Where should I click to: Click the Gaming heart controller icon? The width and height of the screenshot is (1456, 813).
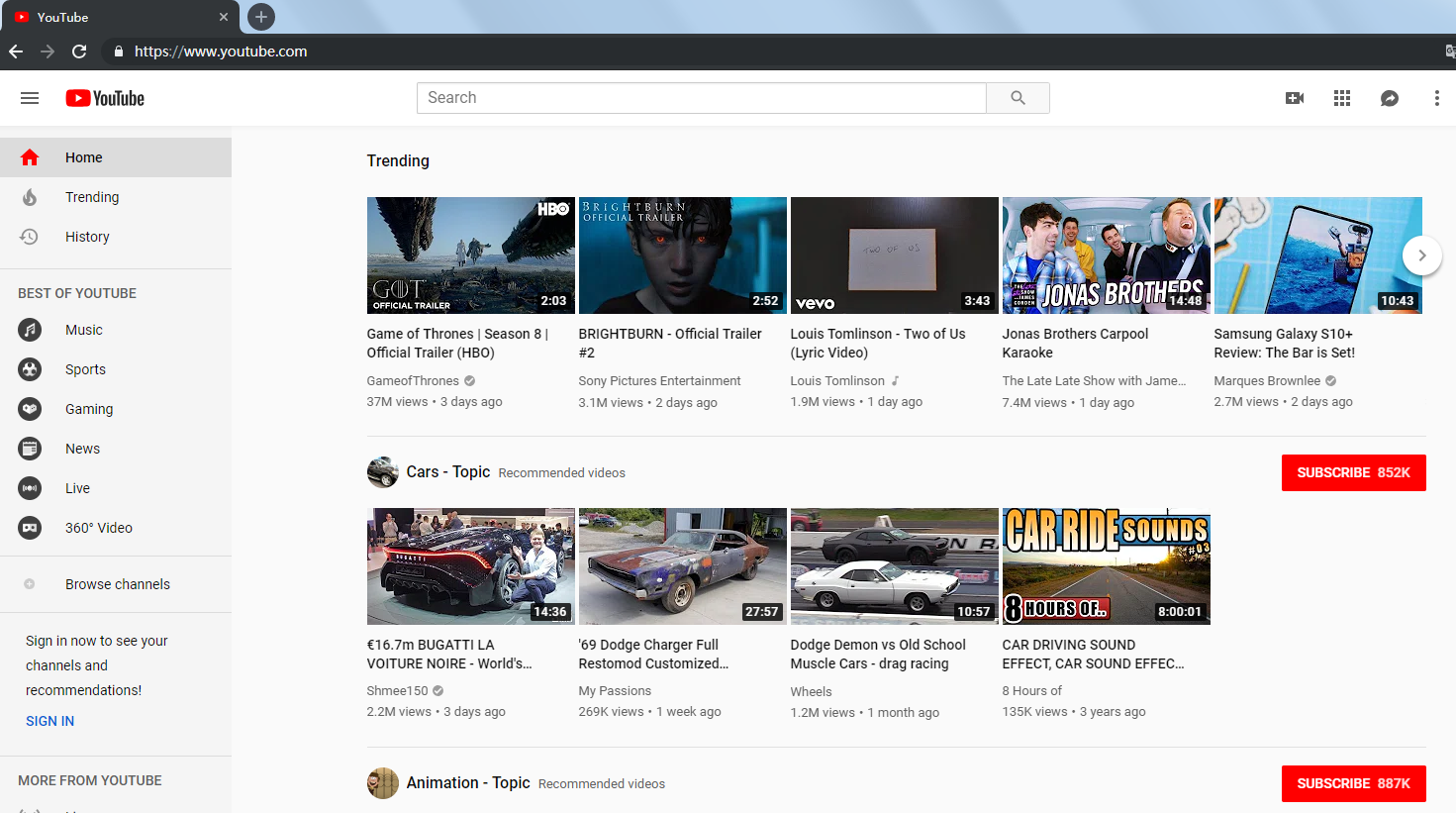30,409
